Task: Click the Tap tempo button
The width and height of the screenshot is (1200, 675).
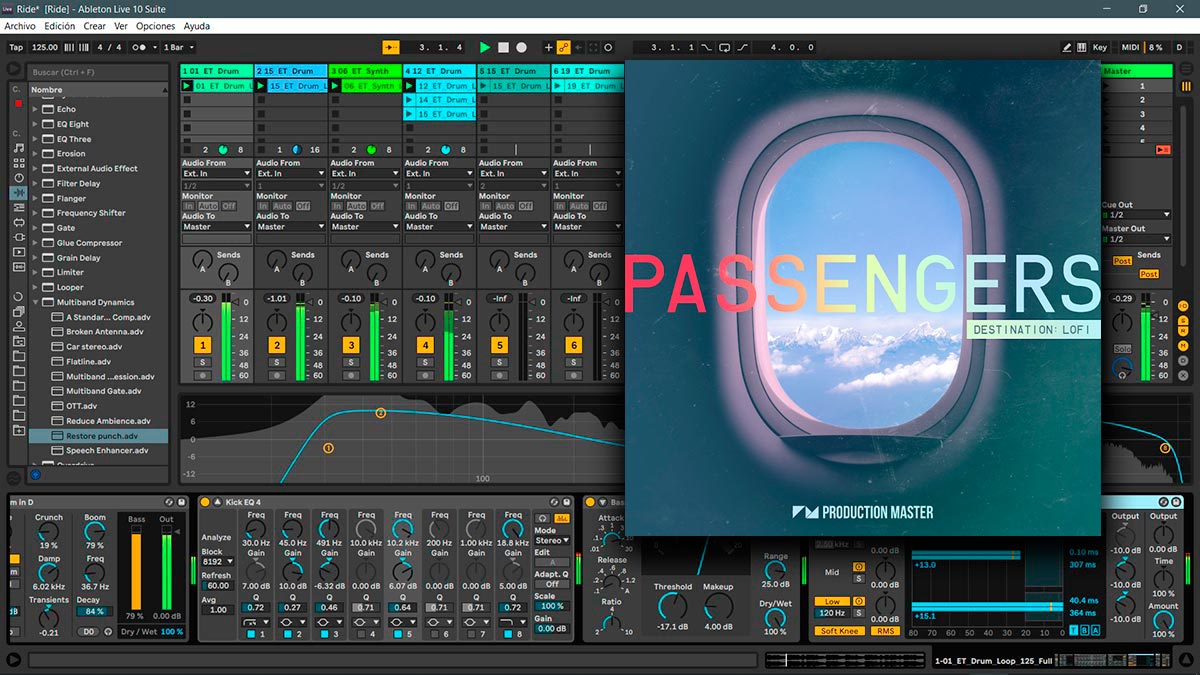Action: coord(16,47)
